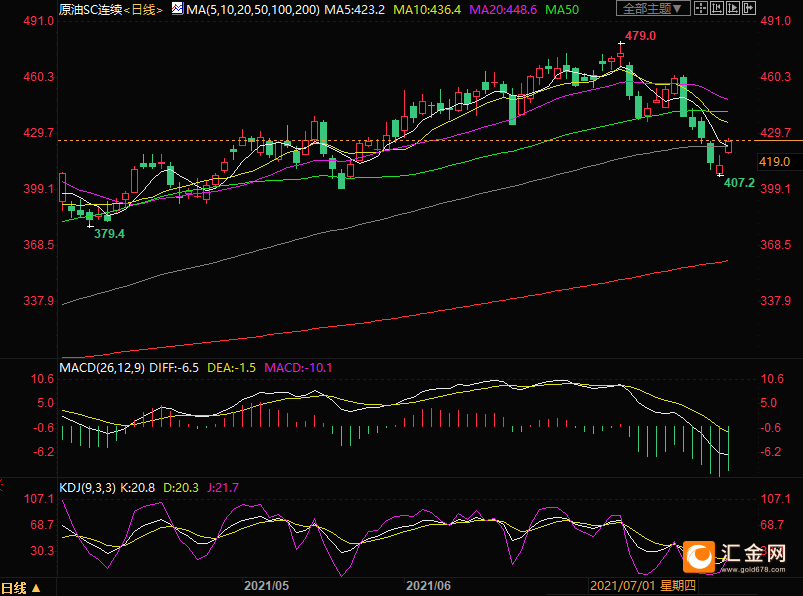
Task: Click the 479.0 high price label
Action: pos(640,36)
